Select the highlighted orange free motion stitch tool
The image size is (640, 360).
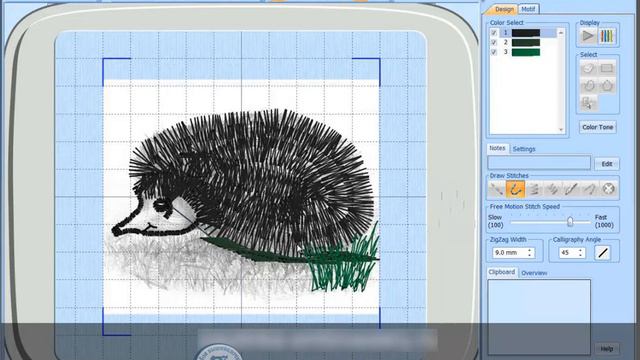coord(515,189)
